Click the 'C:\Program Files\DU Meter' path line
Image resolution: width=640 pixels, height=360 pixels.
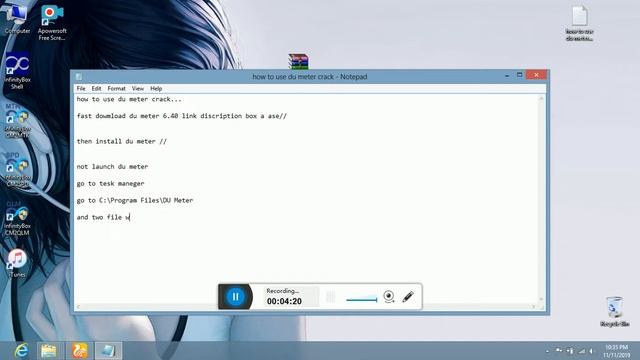pos(135,200)
